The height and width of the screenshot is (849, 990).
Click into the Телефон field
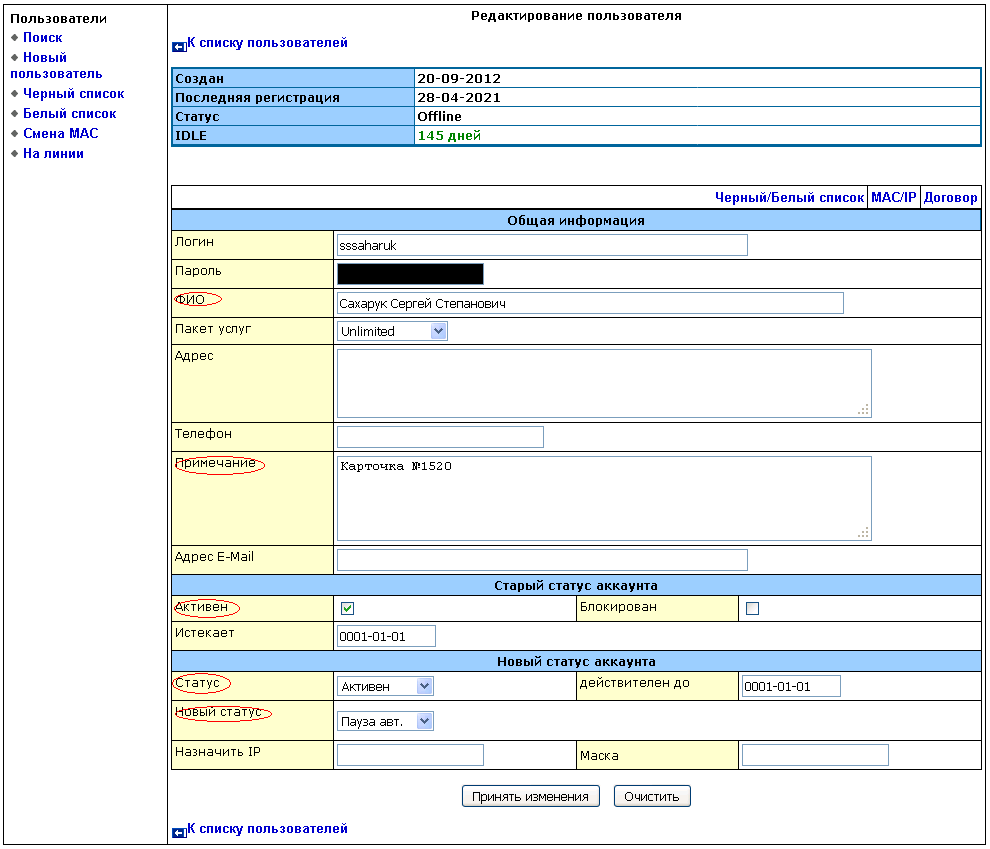440,437
